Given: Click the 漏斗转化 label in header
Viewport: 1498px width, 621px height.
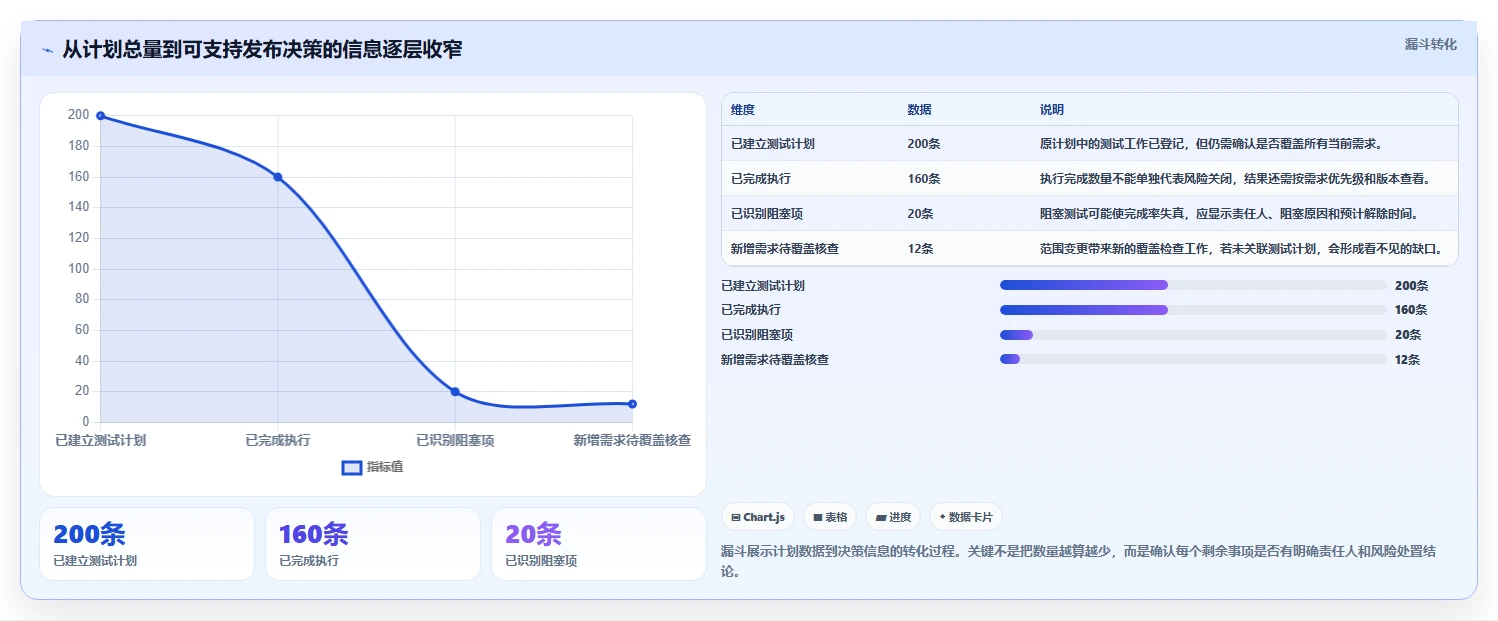Looking at the screenshot, I should 1431,45.
